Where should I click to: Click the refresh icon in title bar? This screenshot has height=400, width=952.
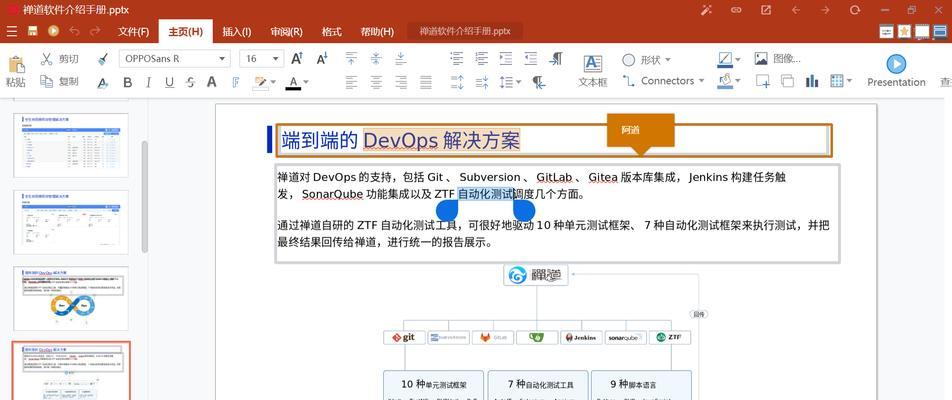pos(855,10)
